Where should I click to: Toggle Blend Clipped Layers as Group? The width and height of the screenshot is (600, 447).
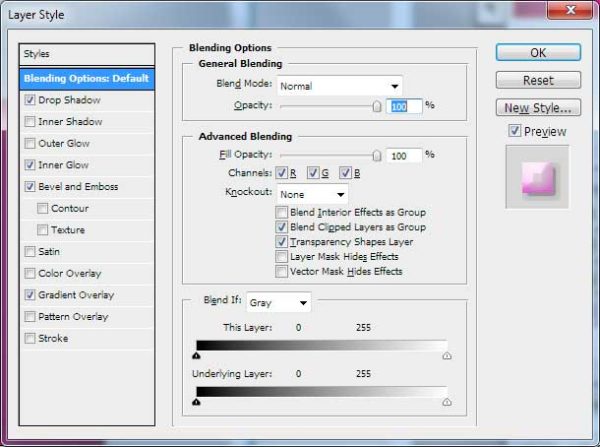[x=281, y=227]
